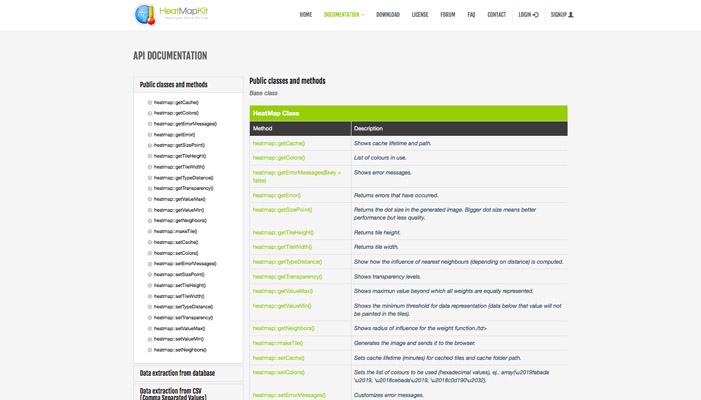Open heatmap::getValueMax() link in the table
Viewport: 701px width, 400px height.
click(x=283, y=291)
